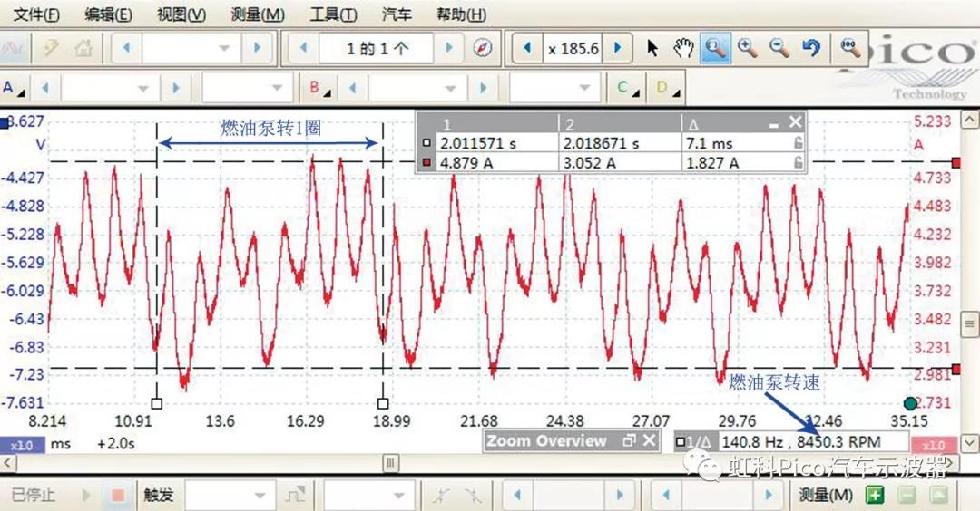The width and height of the screenshot is (980, 511).
Task: Undo the last zoom
Action: click(811, 47)
